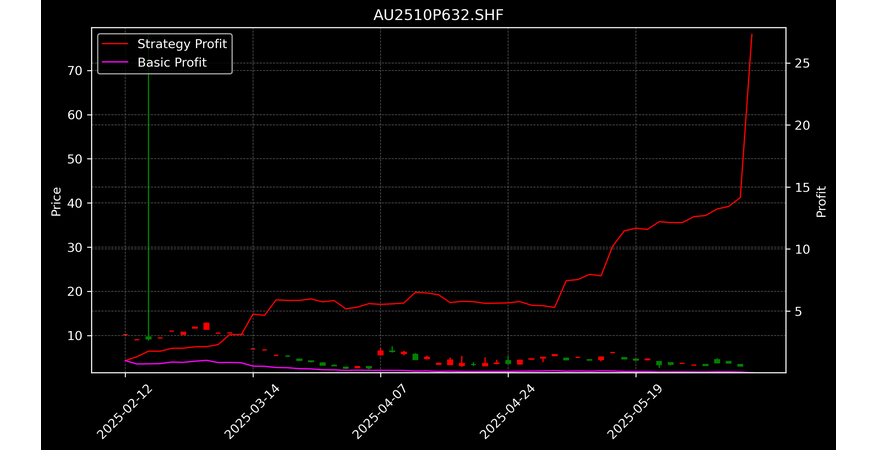
Task: Click the 50 tick on Price axis
Action: tap(75, 159)
